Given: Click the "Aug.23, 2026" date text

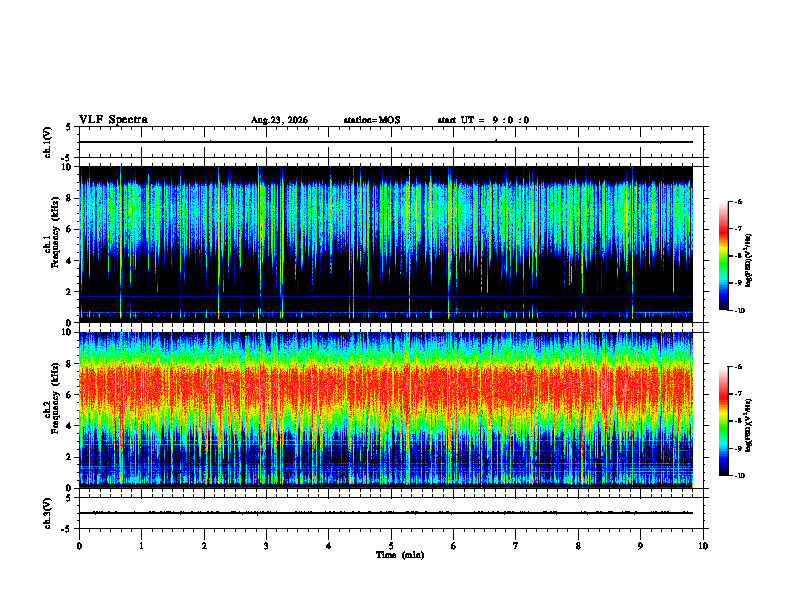Looking at the screenshot, I should pyautogui.click(x=279, y=120).
